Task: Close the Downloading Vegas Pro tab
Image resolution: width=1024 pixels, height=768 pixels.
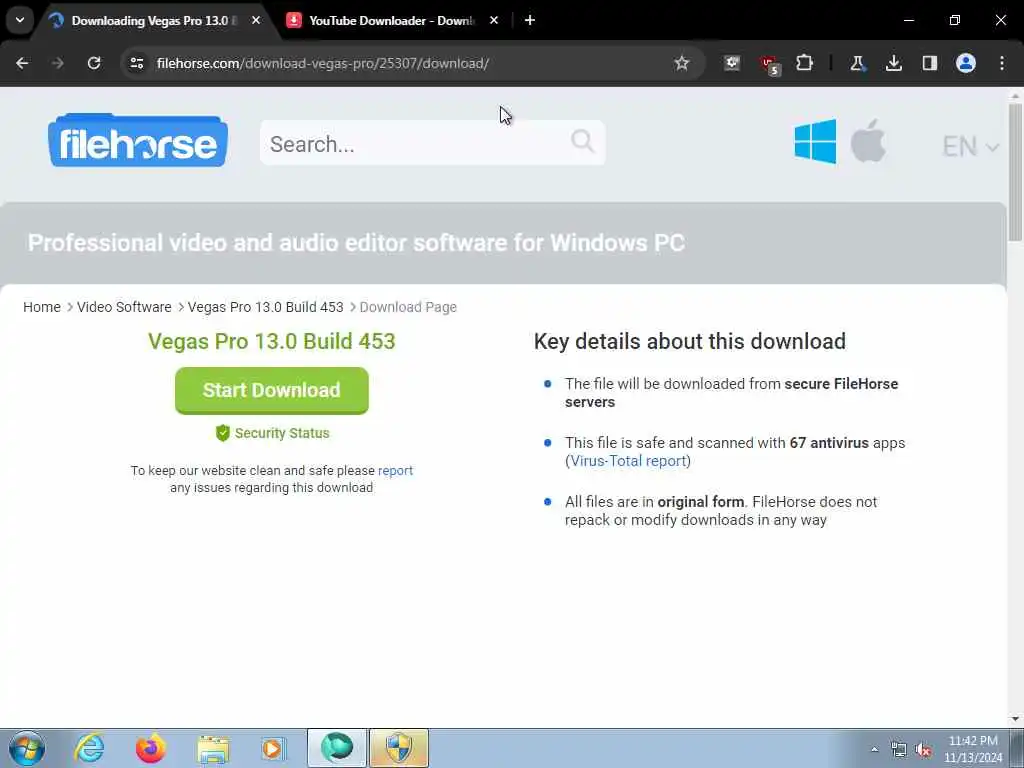Action: pos(256,20)
